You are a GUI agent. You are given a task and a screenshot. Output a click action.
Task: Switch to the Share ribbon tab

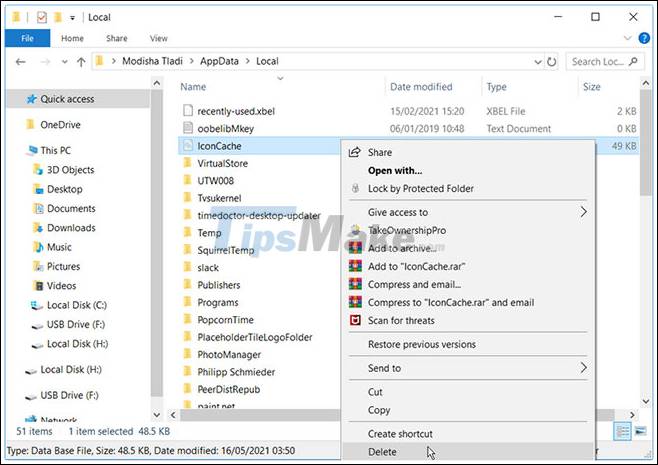point(117,38)
